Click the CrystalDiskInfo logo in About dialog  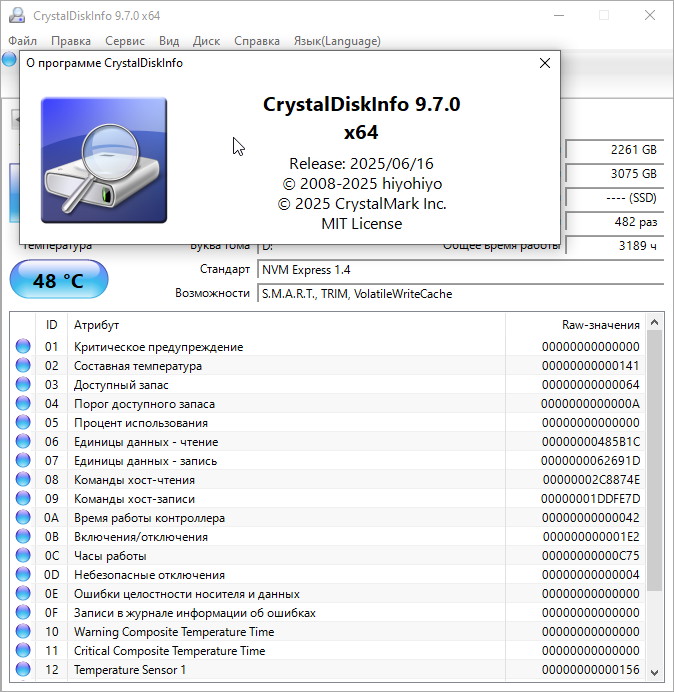pos(104,160)
